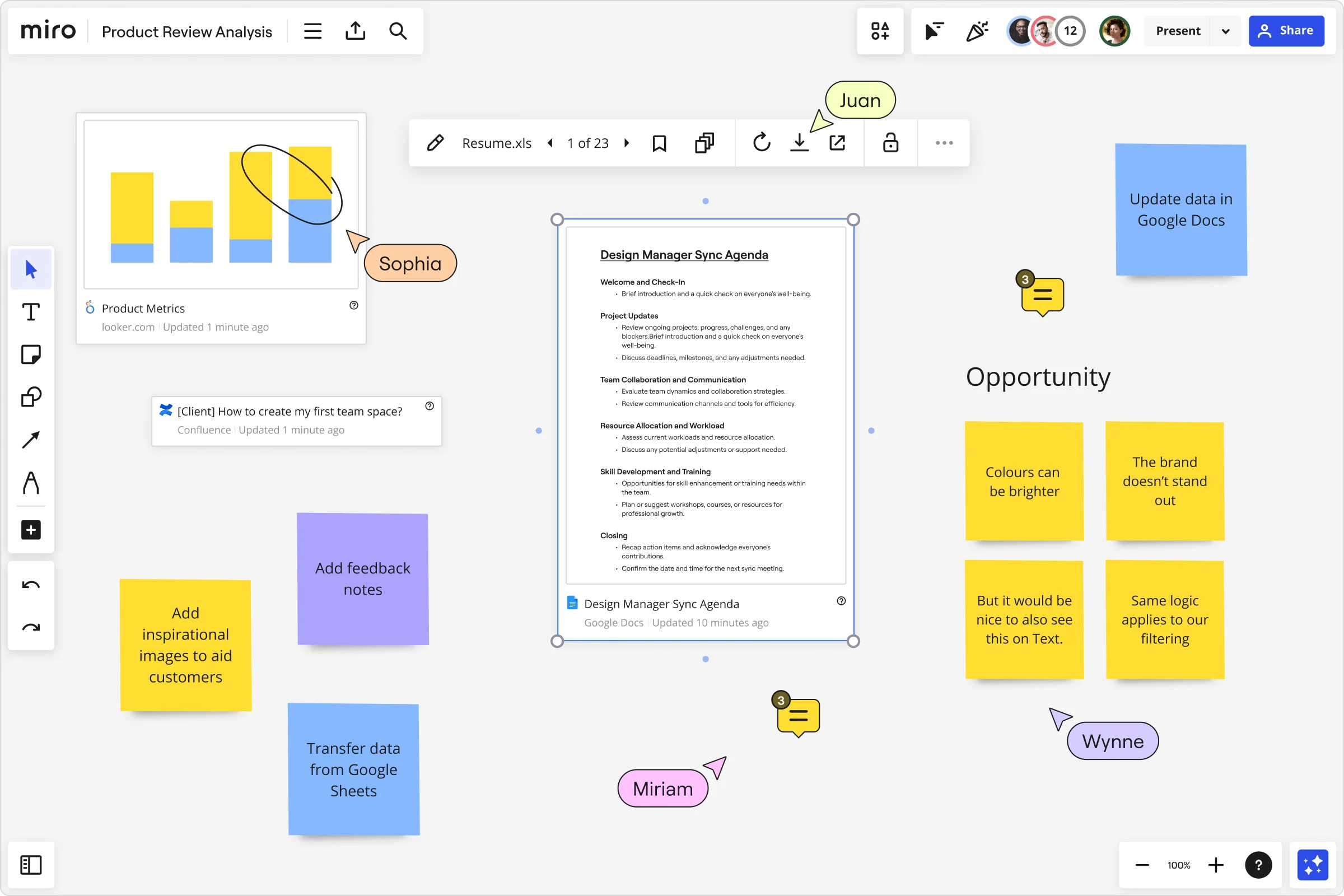Viewport: 1344px width, 896px height.
Task: Select the Text tool
Action: [31, 311]
